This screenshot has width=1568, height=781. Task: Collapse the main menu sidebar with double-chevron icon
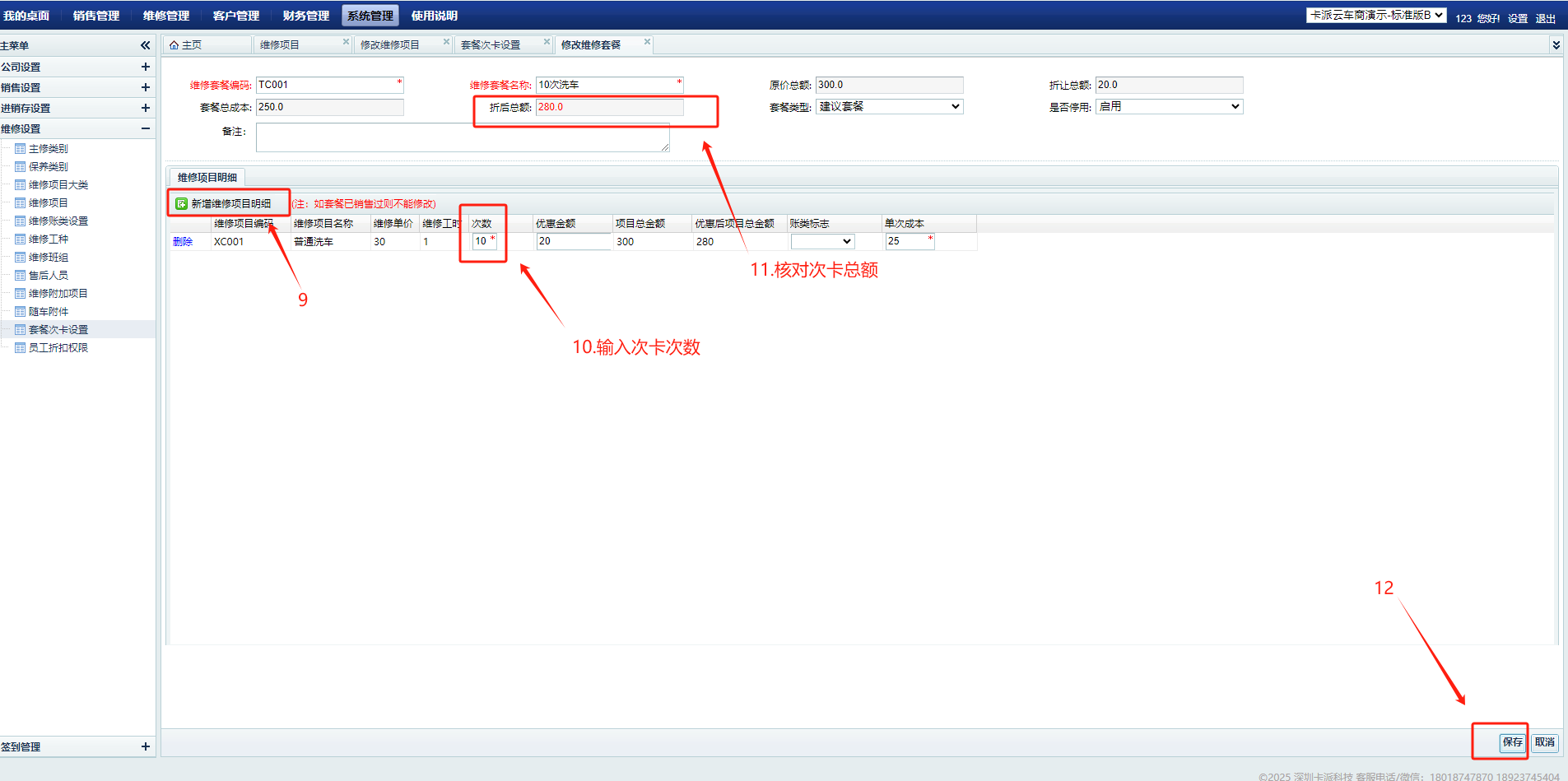pos(146,45)
